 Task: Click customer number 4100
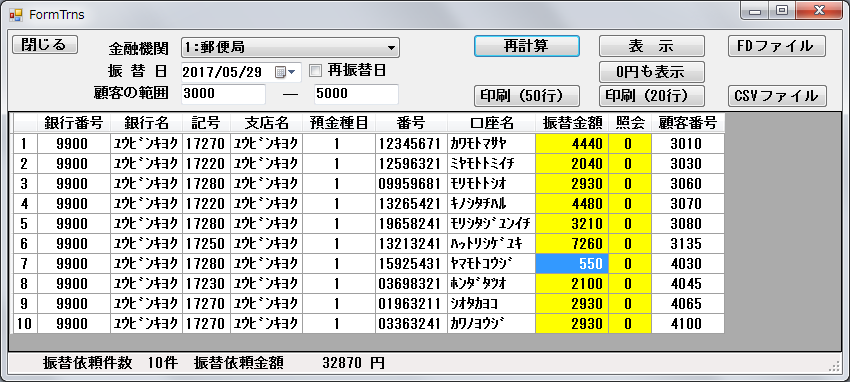[688, 324]
